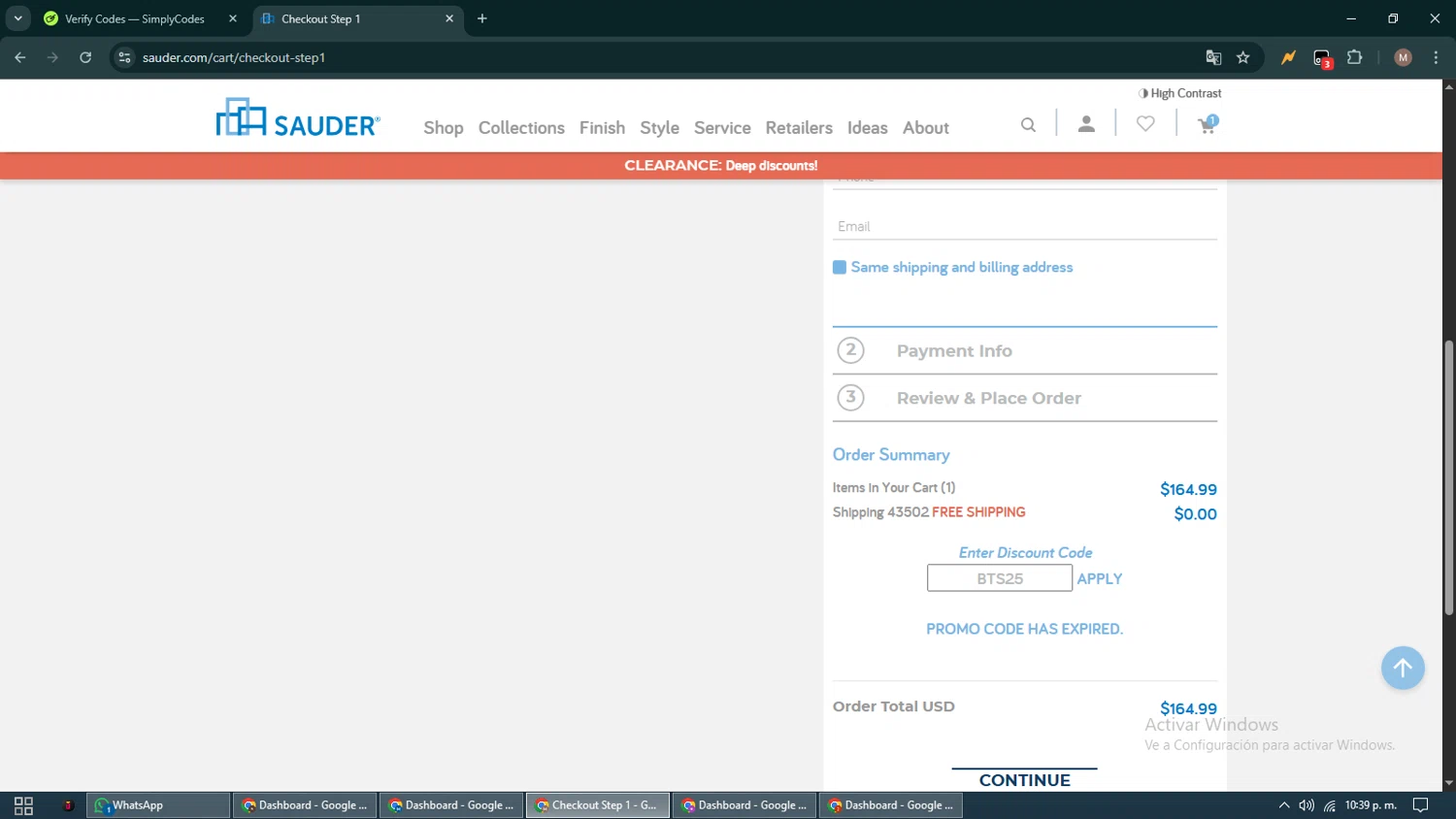1456x819 pixels.
Task: Click the Email input field
Action: [1025, 226]
